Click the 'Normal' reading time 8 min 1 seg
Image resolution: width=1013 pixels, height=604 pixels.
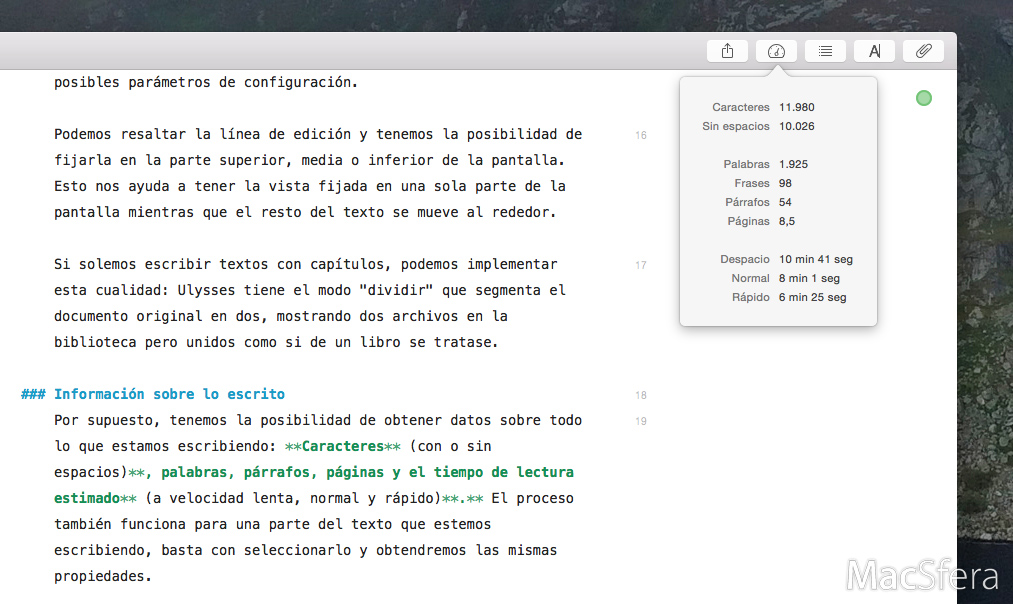tap(809, 278)
